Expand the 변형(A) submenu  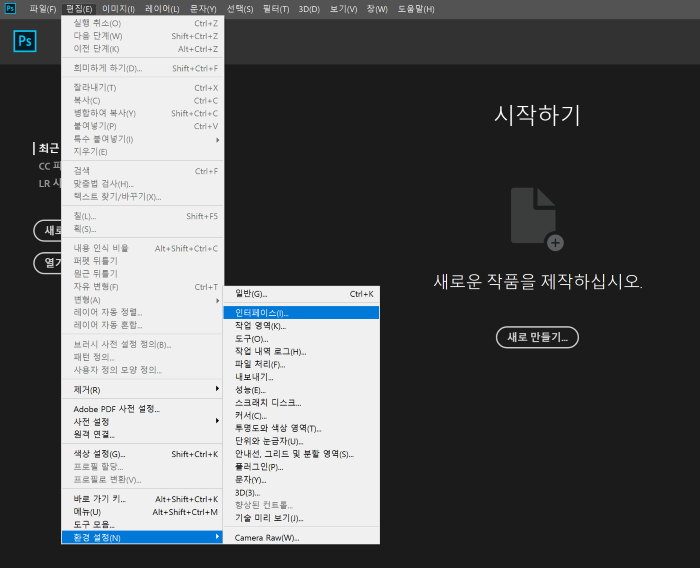click(x=142, y=300)
